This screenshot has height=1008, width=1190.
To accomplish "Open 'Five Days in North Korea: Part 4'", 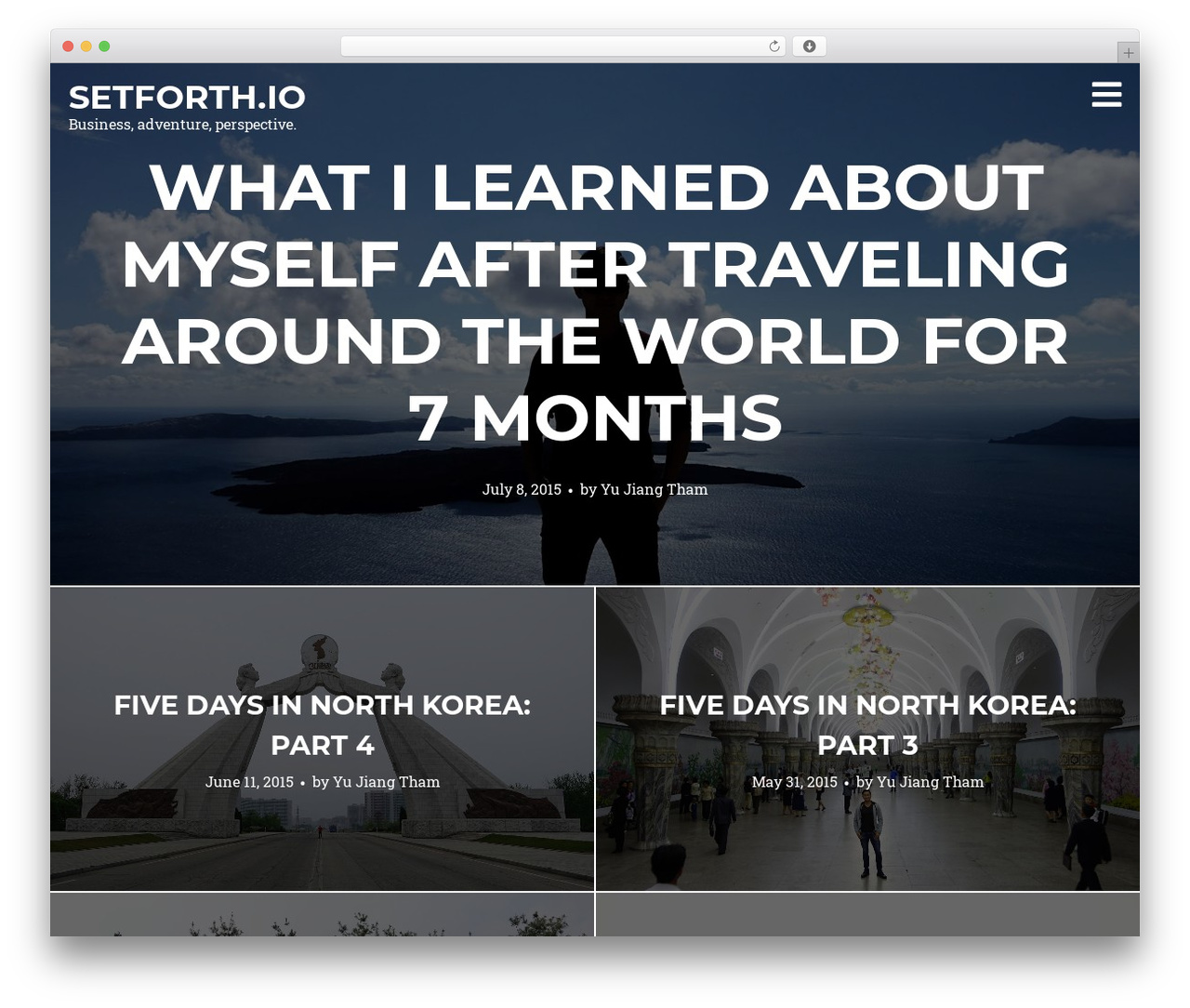I will point(322,724).
